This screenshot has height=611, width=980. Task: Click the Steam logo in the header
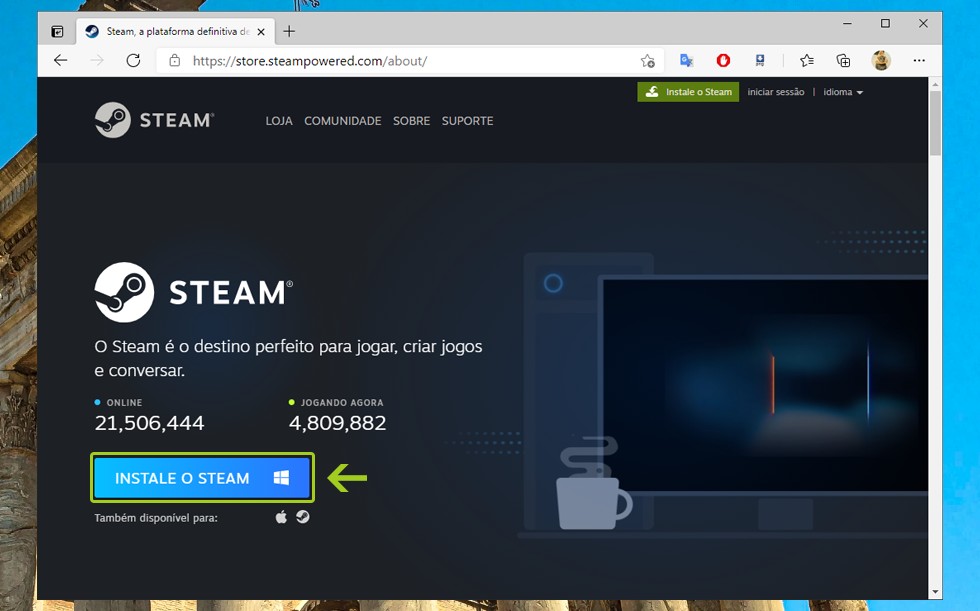coord(154,120)
